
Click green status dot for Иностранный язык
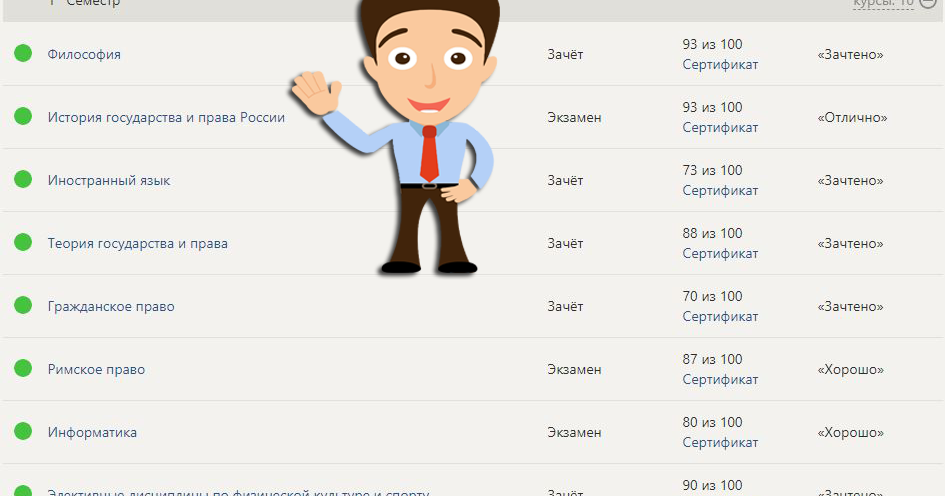(23, 179)
